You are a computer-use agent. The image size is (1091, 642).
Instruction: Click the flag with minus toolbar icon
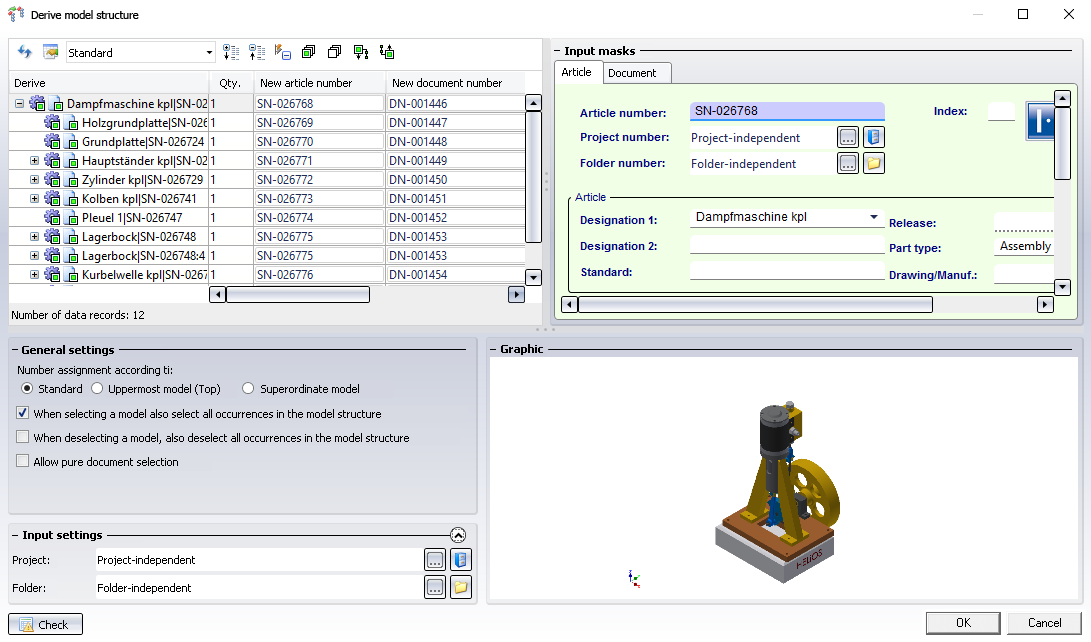[282, 52]
